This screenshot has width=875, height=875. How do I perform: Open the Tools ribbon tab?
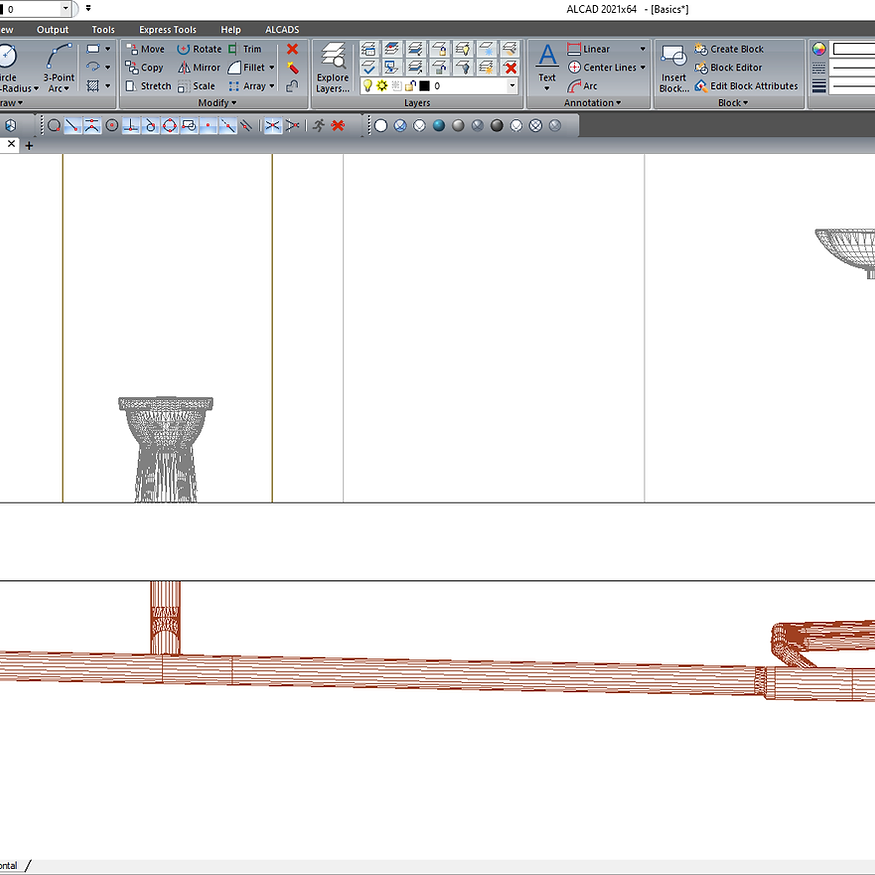pos(103,30)
